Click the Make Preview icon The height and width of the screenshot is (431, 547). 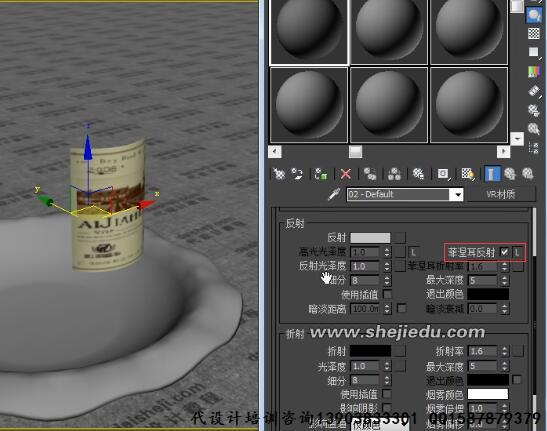coord(533,91)
